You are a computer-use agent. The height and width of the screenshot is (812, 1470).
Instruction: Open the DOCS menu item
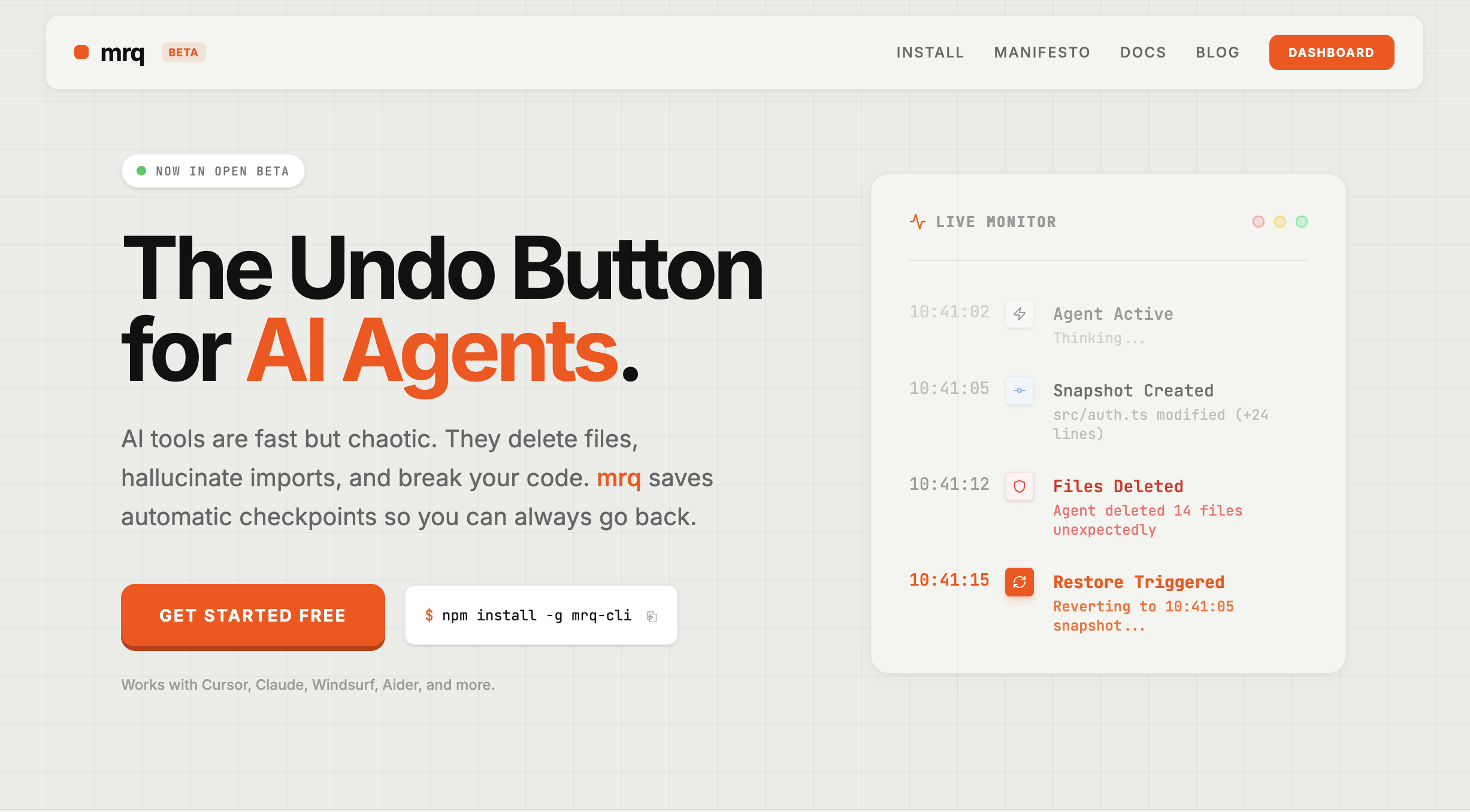coord(1142,52)
